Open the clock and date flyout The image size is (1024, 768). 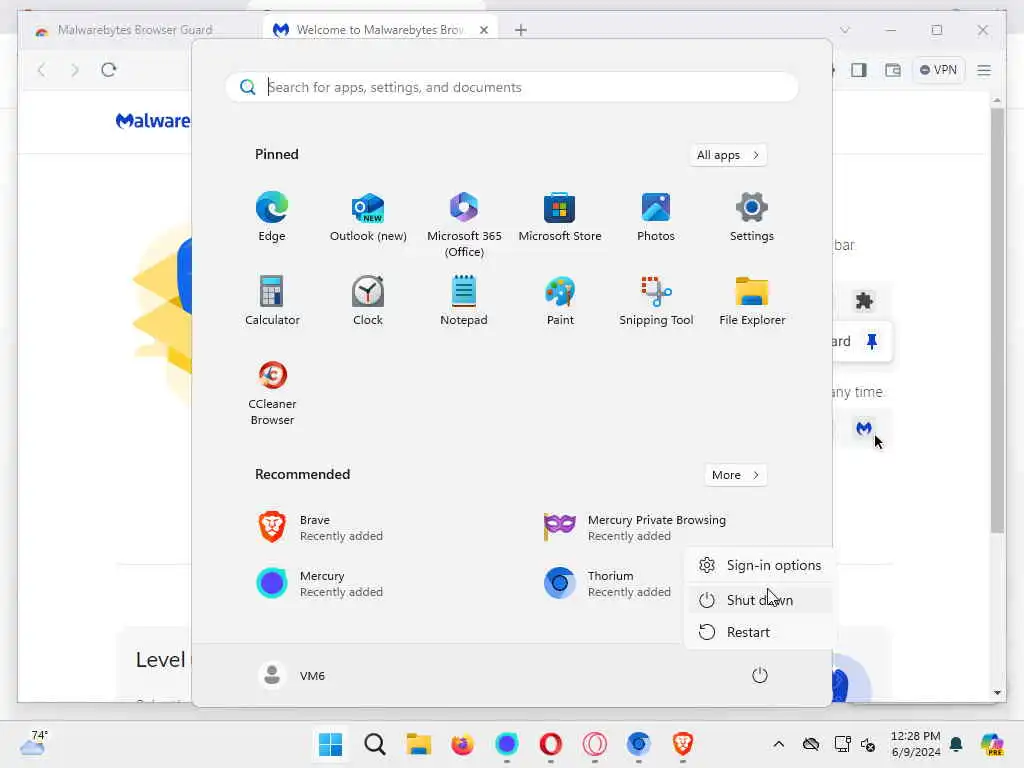(x=916, y=744)
